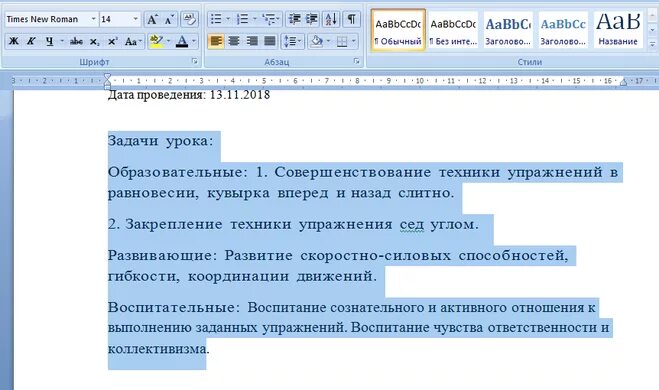Click the line 'Задачи урока:'
This screenshot has height=390, width=659.
click(161, 141)
